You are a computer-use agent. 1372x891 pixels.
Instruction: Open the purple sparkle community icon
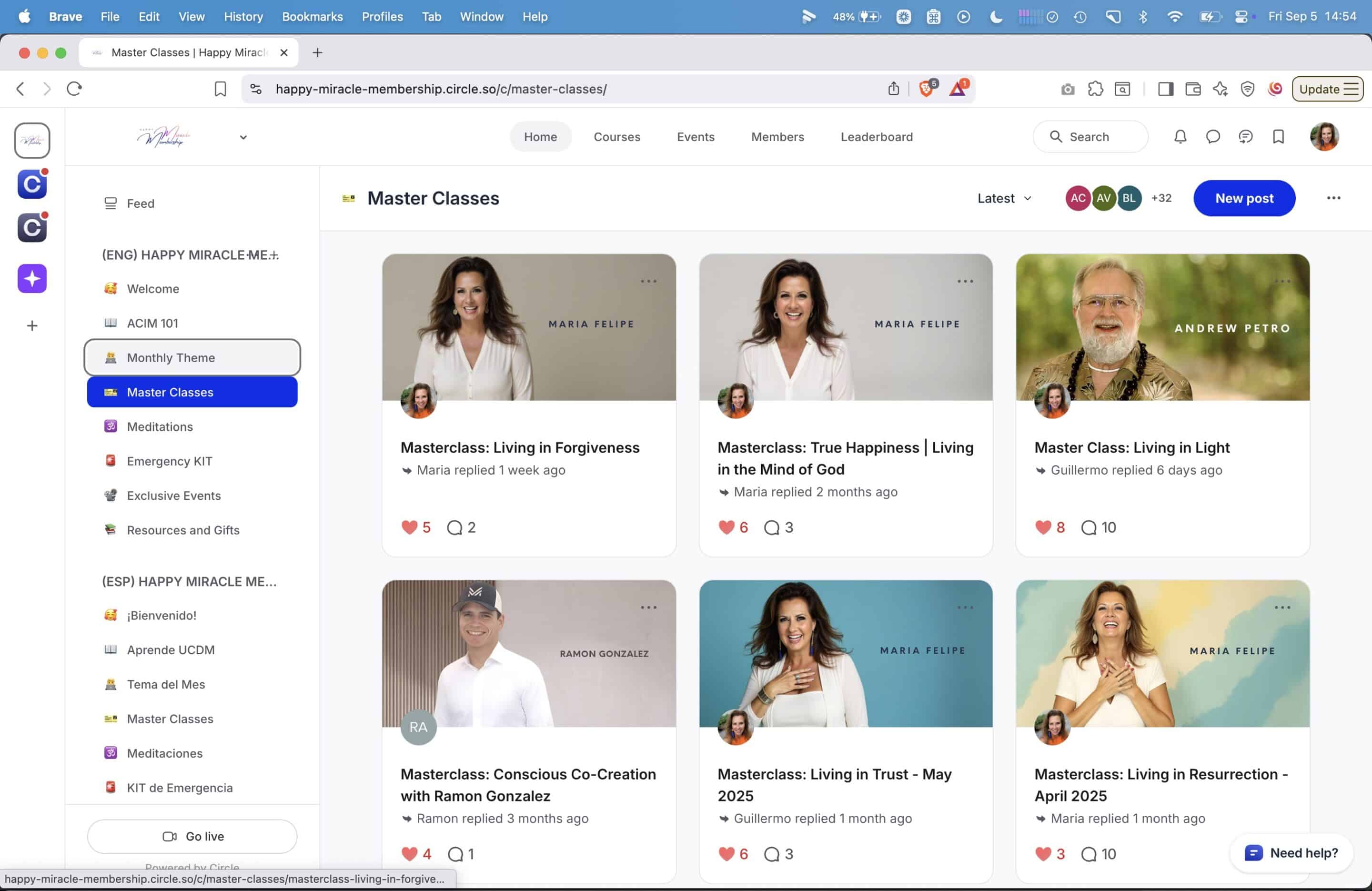pos(32,279)
